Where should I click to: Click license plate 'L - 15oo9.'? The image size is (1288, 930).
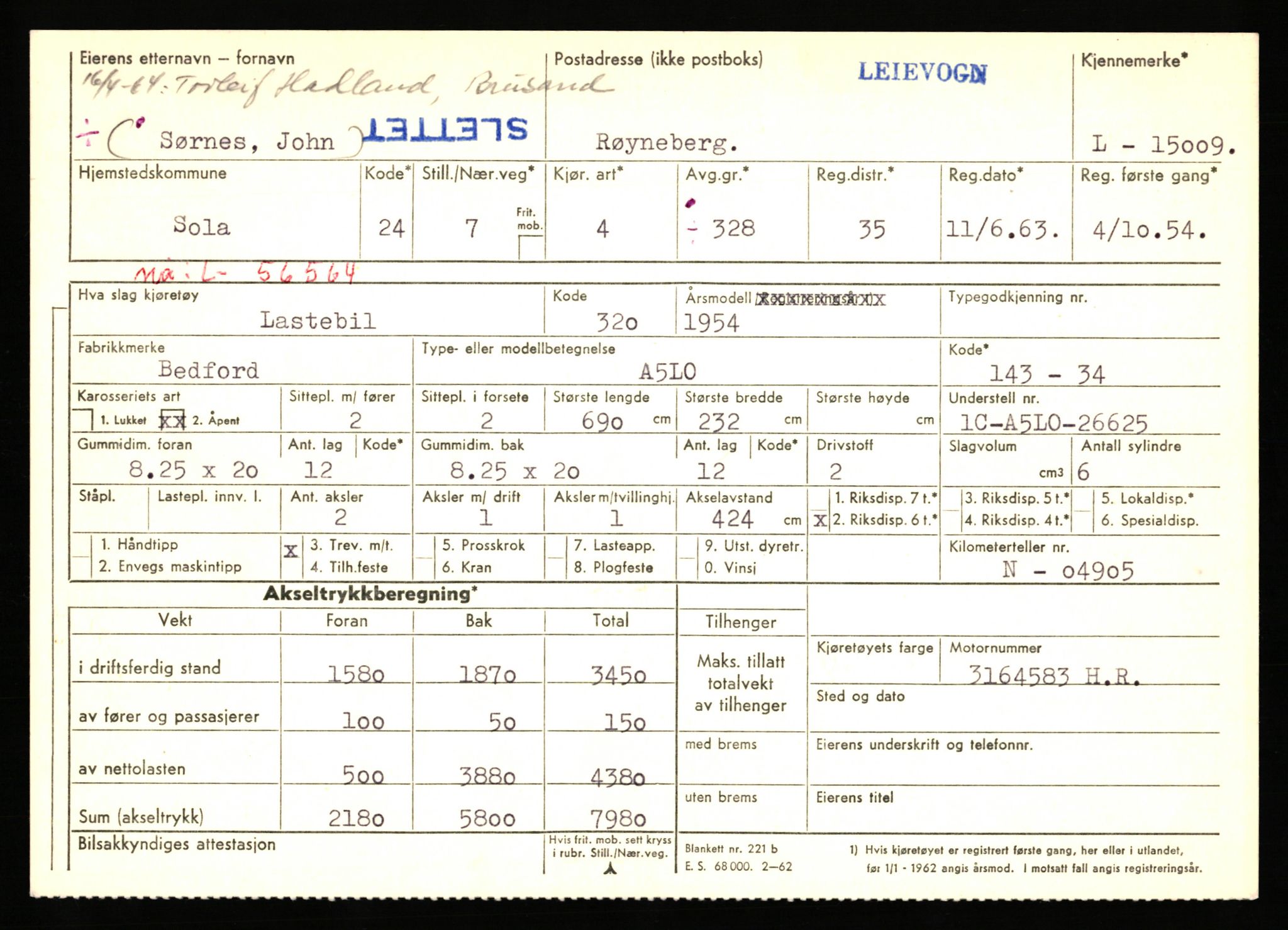(1164, 145)
